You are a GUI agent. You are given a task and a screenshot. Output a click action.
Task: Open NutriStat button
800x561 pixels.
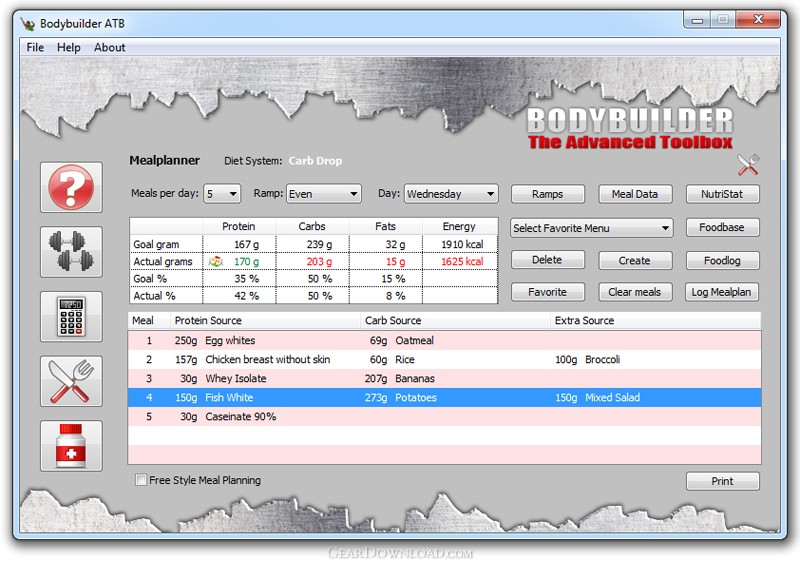point(722,194)
